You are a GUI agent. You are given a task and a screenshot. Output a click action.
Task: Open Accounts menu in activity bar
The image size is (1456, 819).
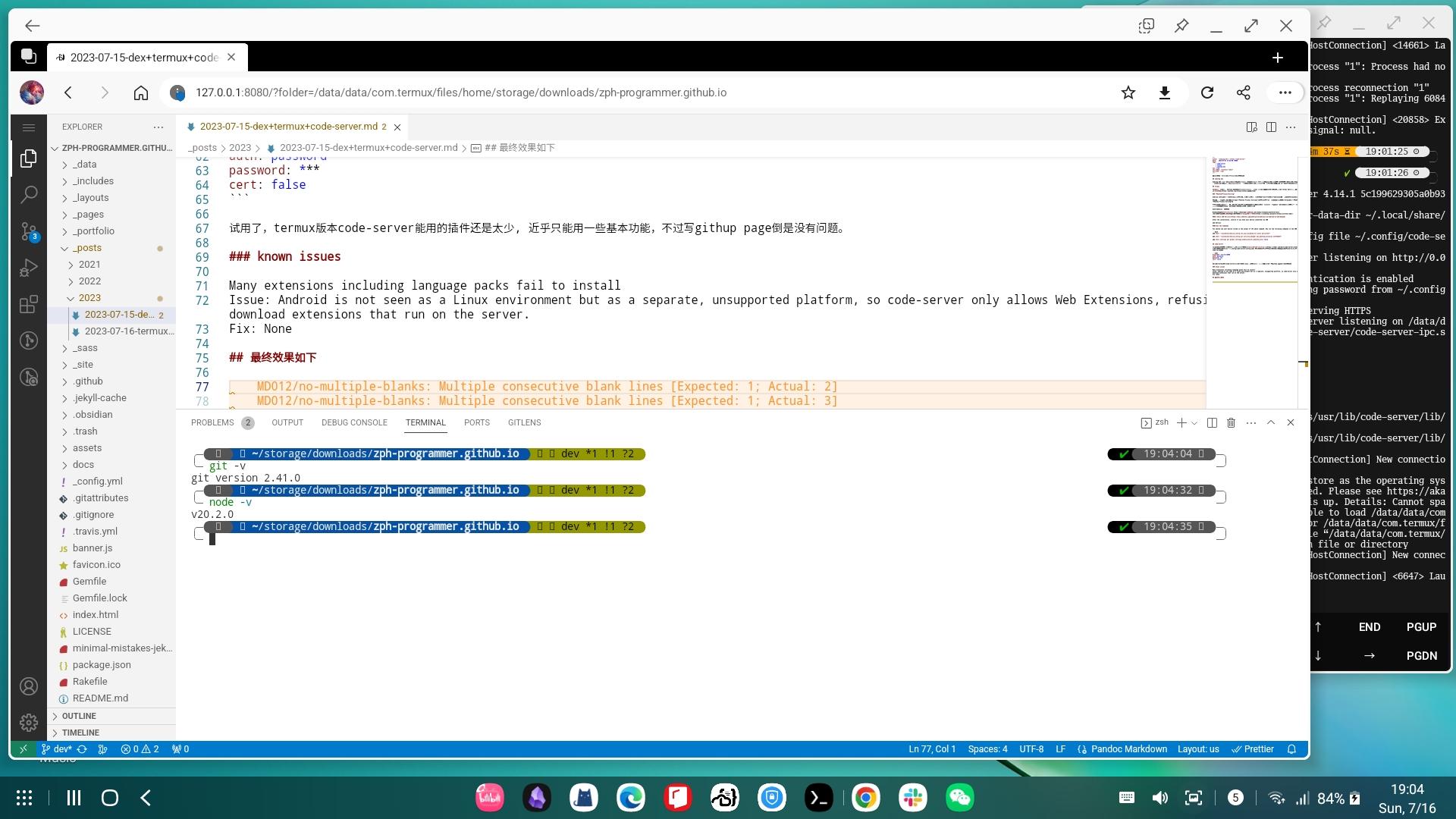point(29,686)
